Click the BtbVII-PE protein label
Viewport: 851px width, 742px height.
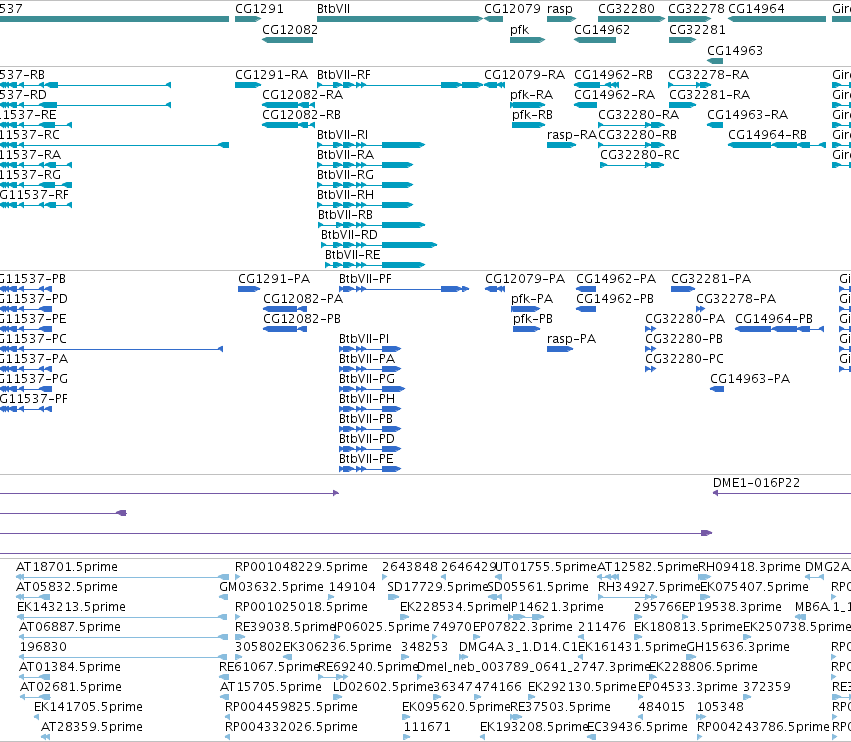pyautogui.click(x=366, y=460)
